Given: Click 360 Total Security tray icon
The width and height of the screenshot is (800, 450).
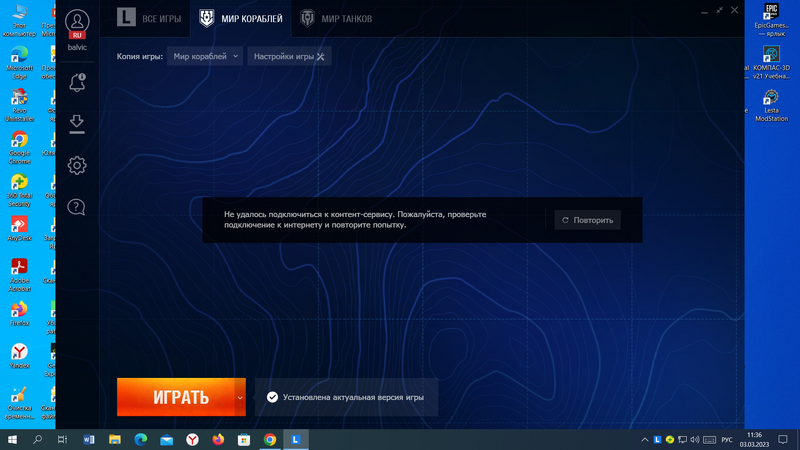Looking at the screenshot, I should [x=670, y=439].
